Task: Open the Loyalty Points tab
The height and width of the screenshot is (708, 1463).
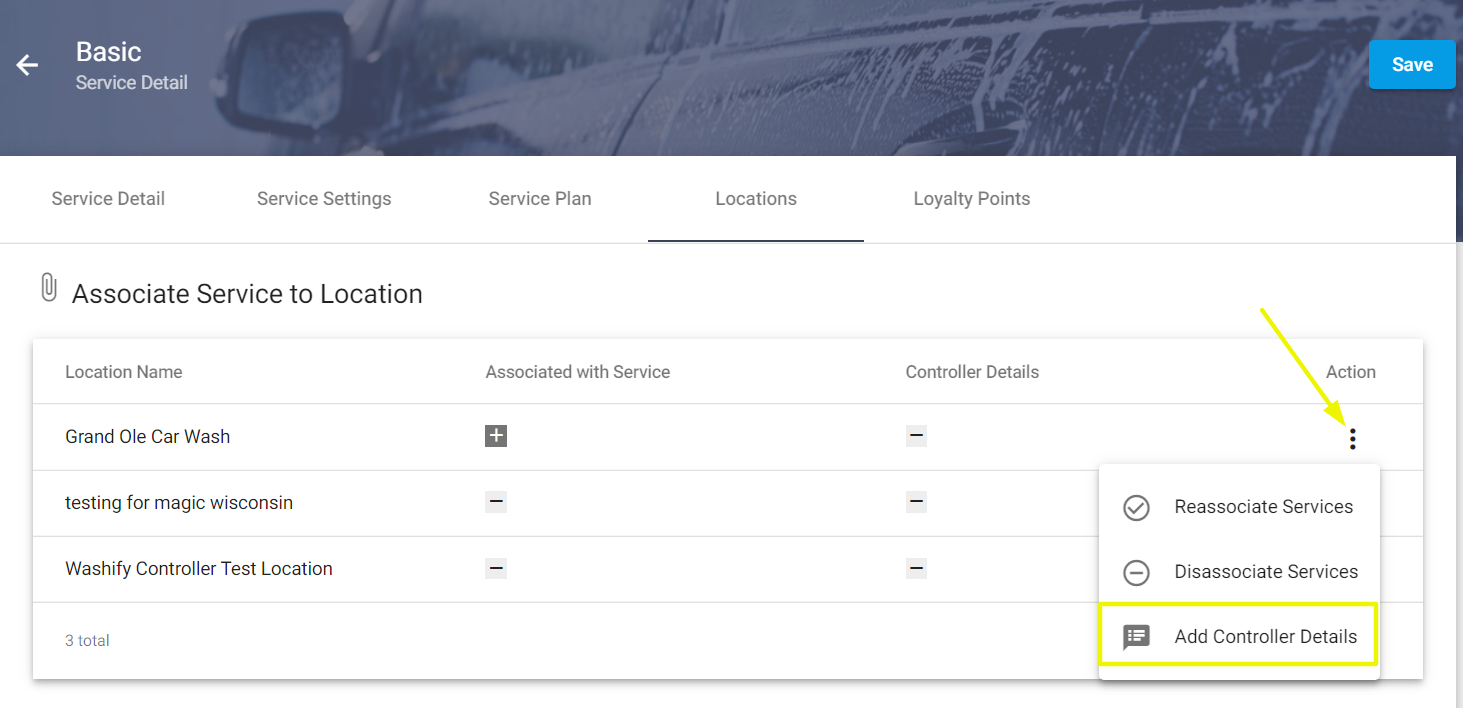Action: click(x=971, y=198)
